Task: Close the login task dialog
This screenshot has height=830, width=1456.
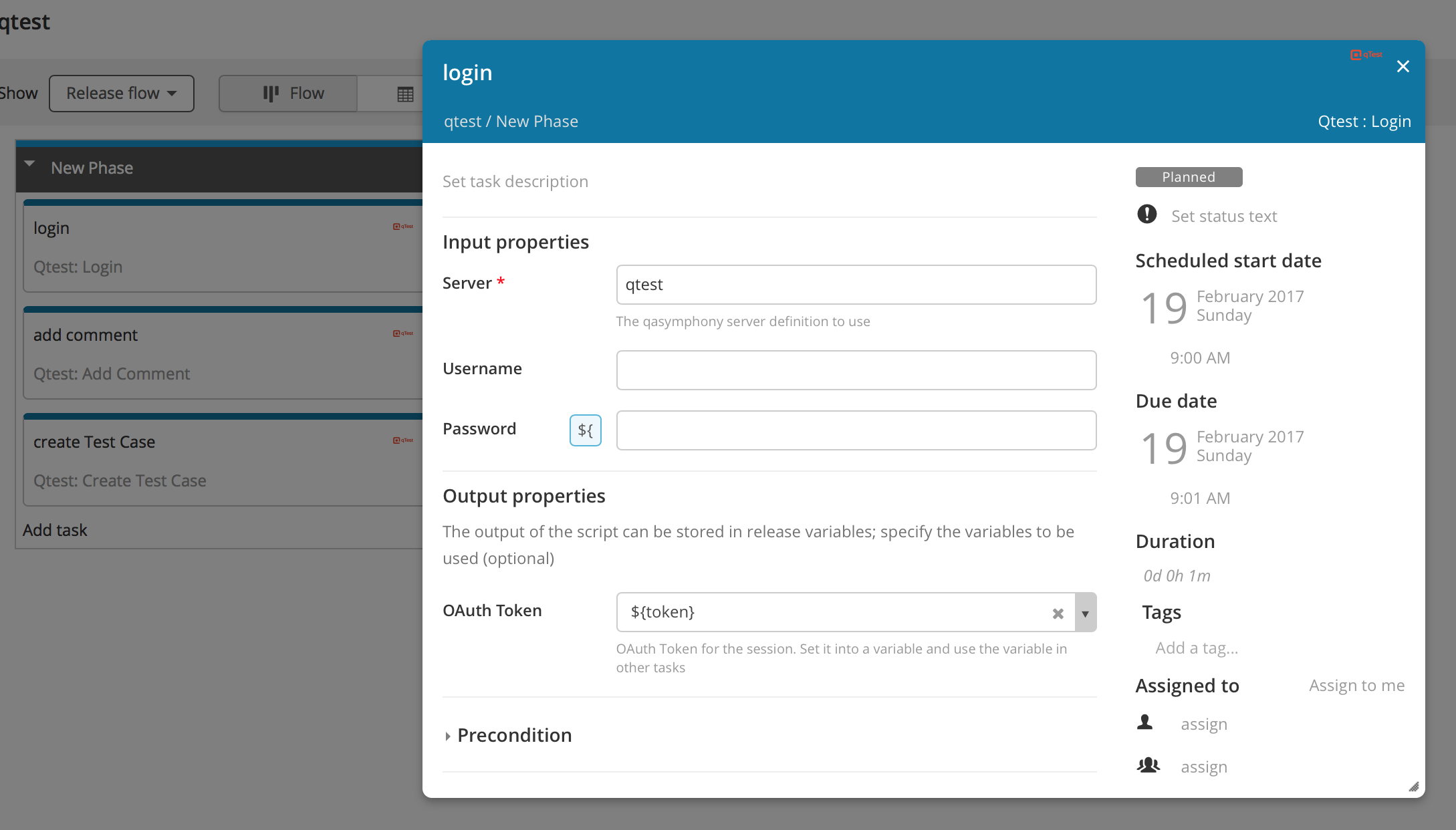Action: point(1403,67)
